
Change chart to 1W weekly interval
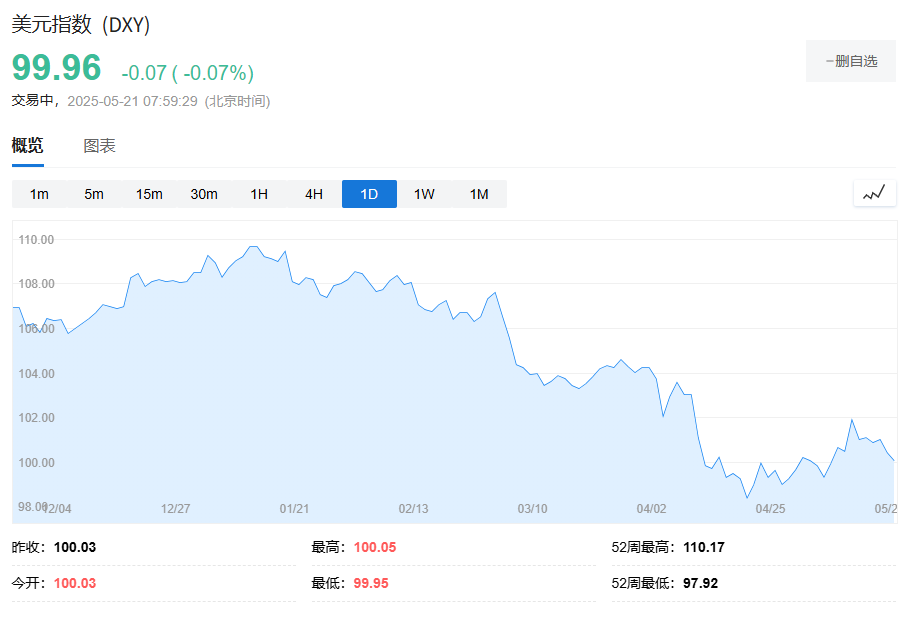[424, 194]
